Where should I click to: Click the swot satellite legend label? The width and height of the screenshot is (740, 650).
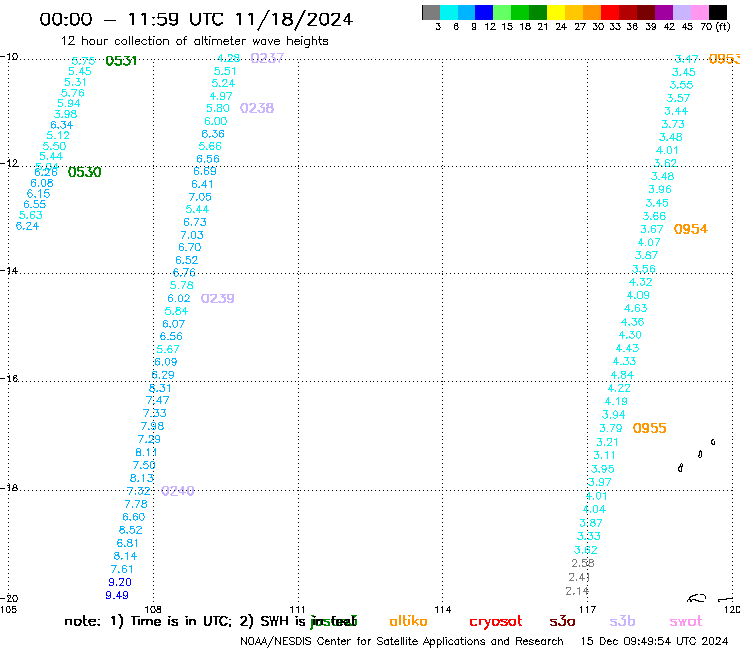coord(685,621)
